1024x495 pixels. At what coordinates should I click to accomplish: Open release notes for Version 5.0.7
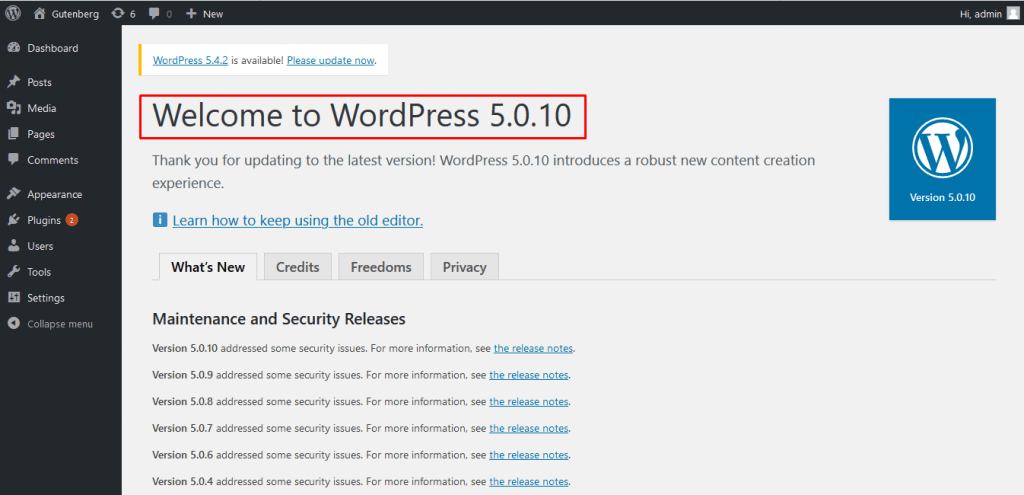pyautogui.click(x=529, y=428)
